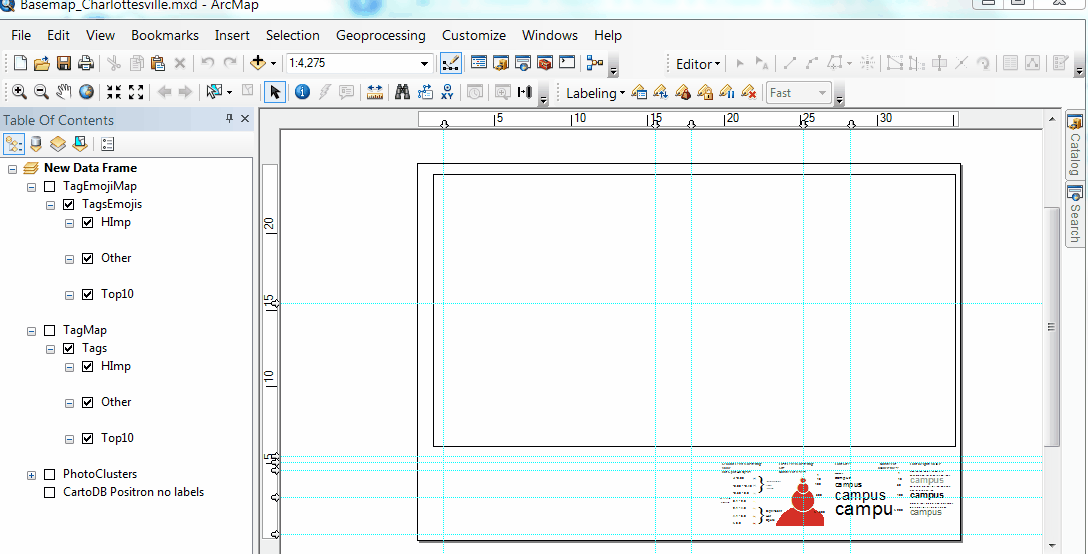
Task: Open the ModelBuilder window icon
Action: coord(595,63)
